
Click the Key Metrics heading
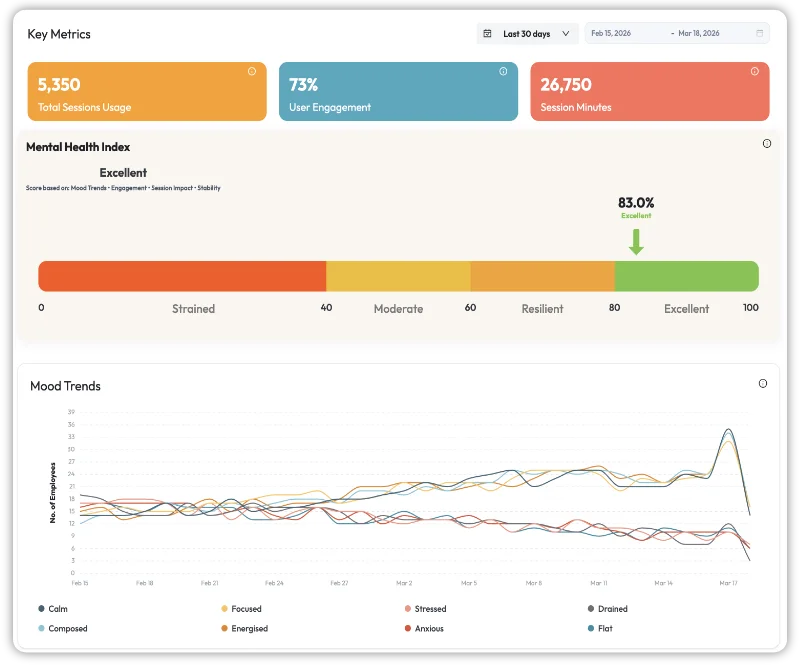point(59,34)
